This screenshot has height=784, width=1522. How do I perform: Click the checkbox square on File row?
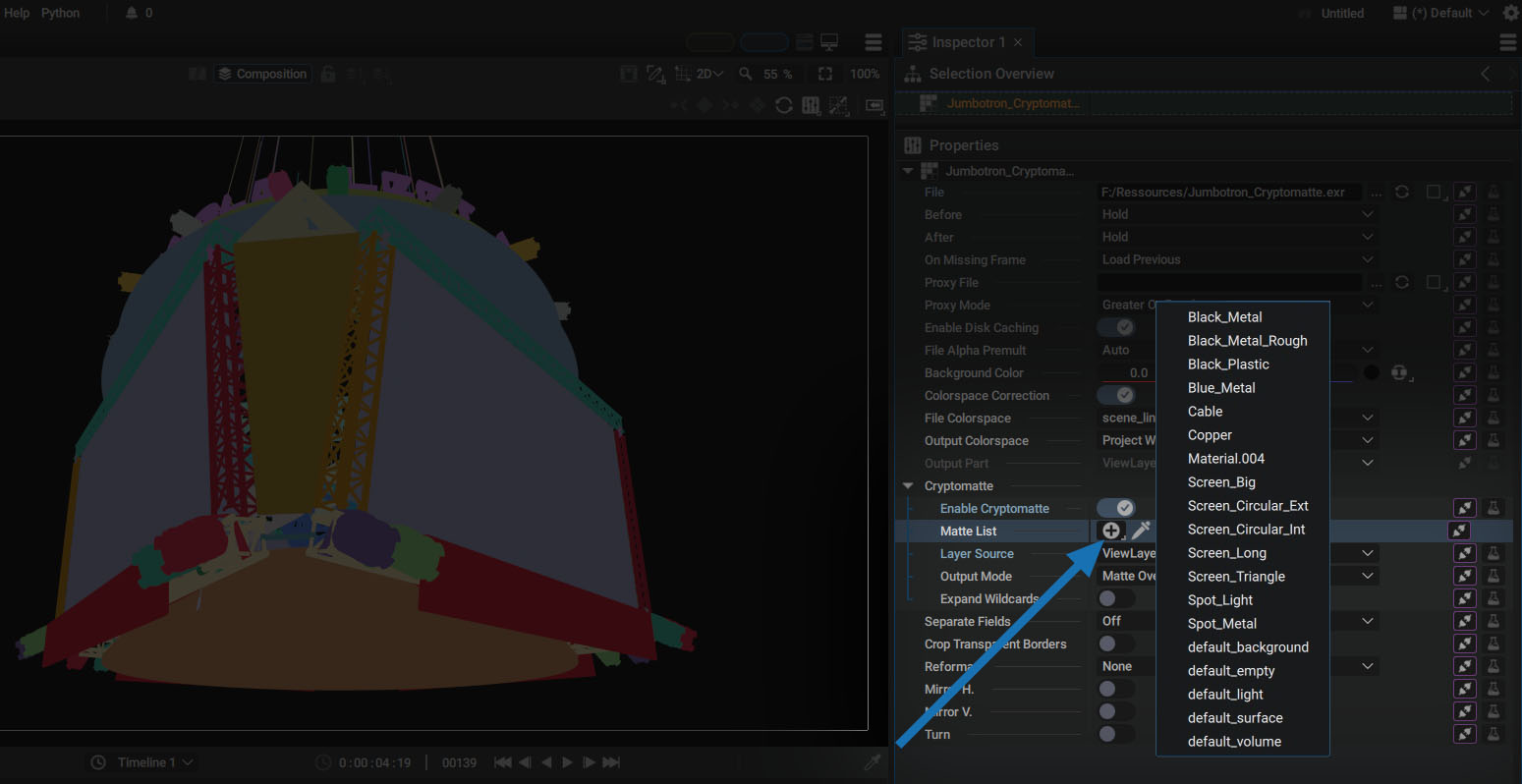pos(1434,193)
